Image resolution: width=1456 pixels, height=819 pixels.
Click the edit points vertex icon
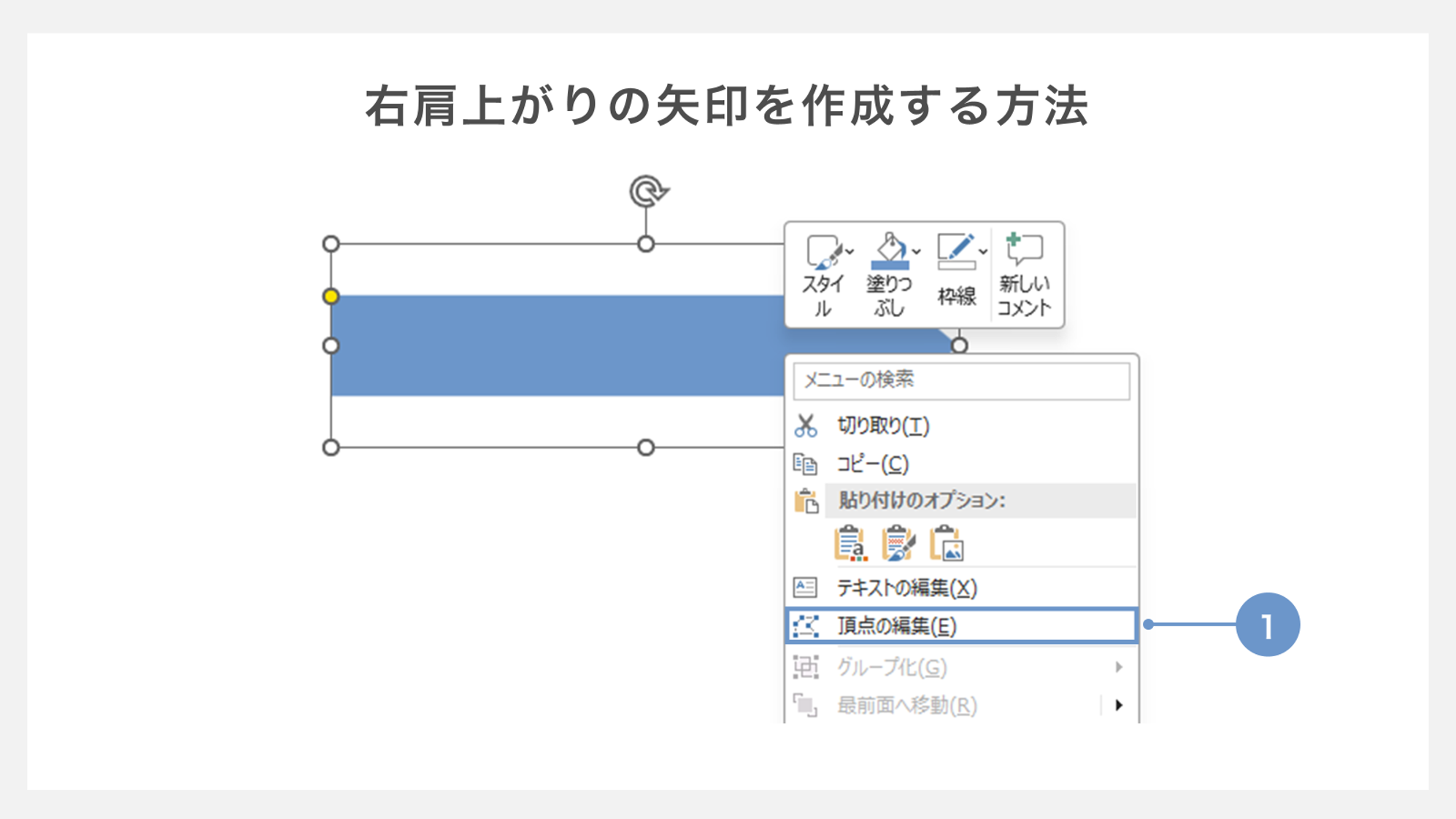pos(806,626)
